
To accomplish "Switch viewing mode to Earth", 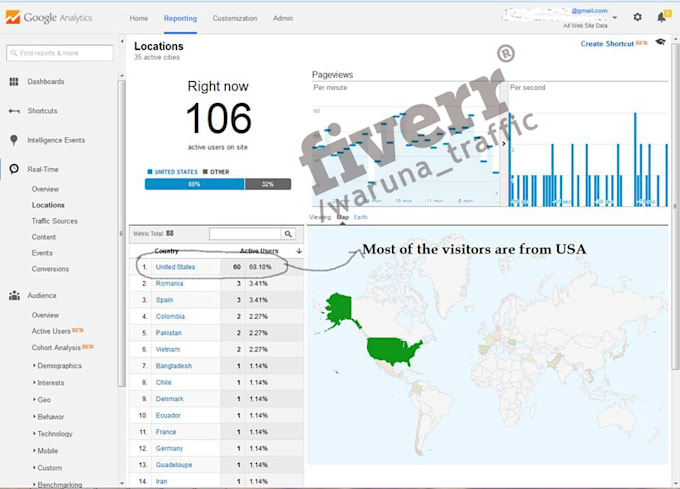I will click(x=360, y=217).
